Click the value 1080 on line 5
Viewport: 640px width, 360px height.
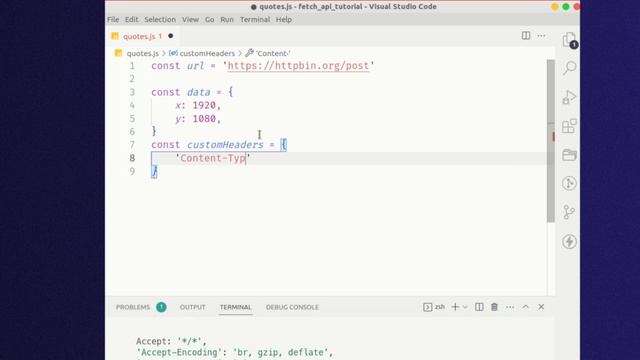click(204, 118)
